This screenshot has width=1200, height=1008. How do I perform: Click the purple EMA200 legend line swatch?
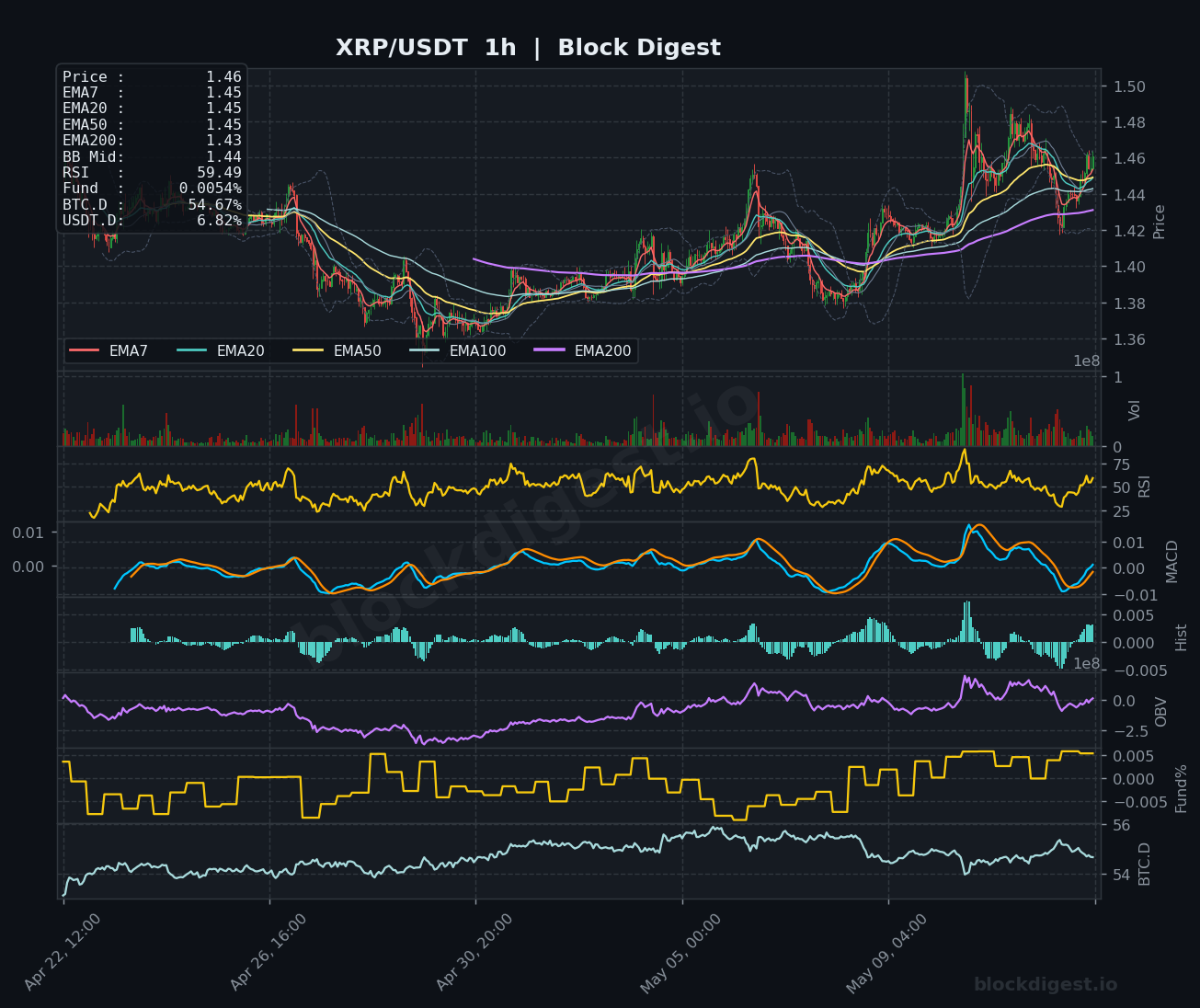[549, 351]
